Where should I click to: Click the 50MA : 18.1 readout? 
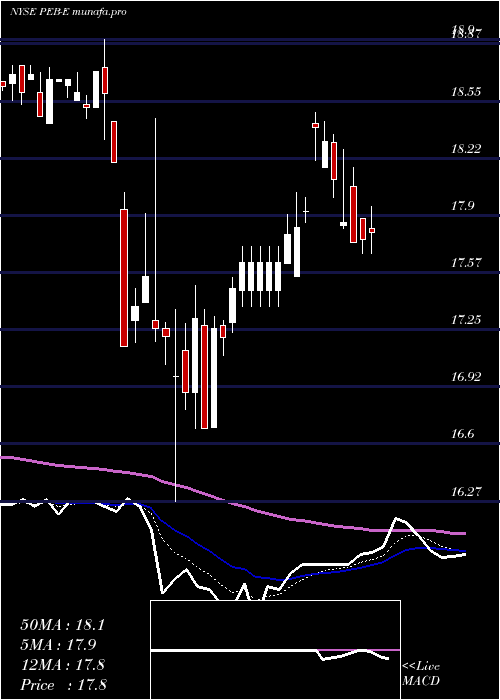click(62, 625)
